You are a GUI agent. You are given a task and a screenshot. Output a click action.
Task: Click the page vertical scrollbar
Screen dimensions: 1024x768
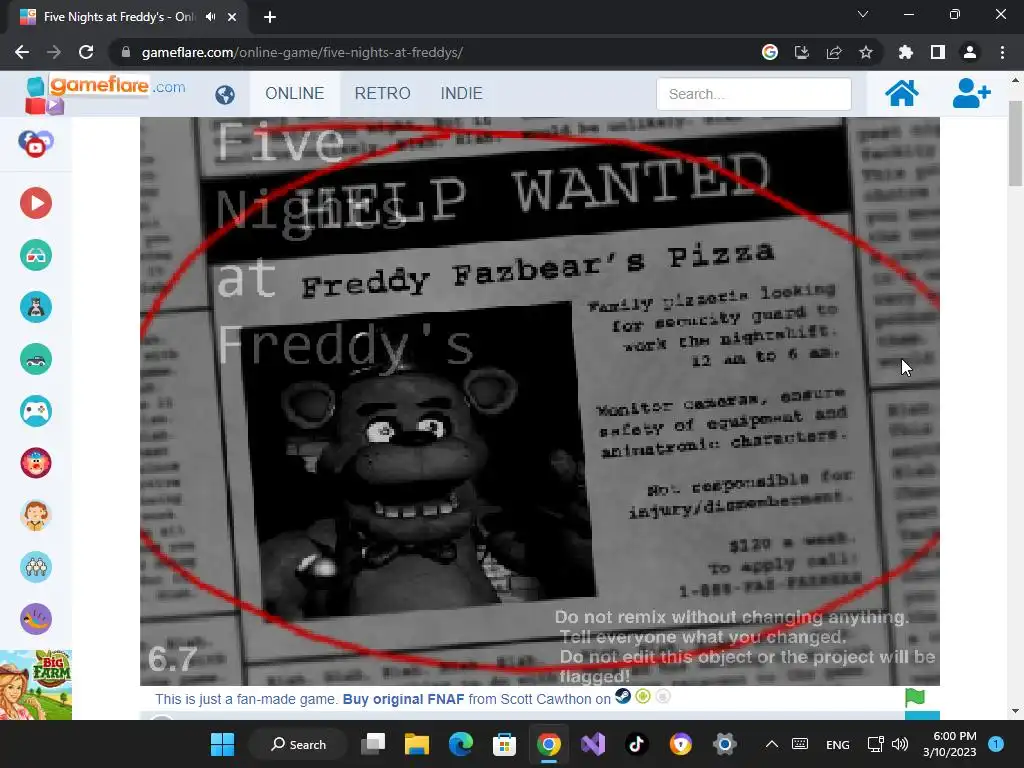pos(1015,144)
